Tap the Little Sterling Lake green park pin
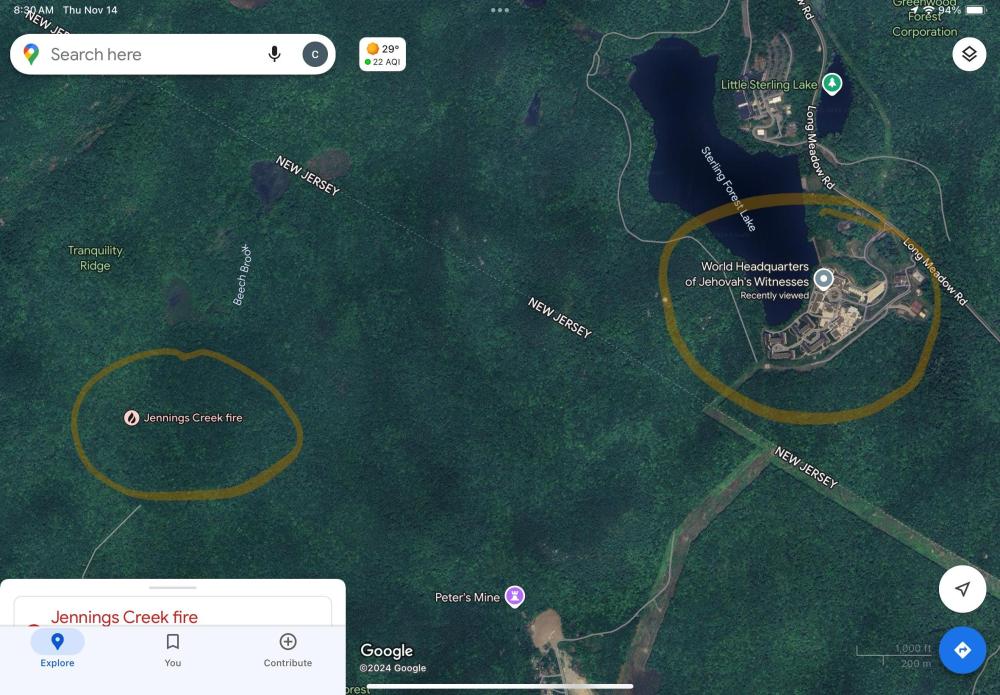1000x695 pixels. tap(832, 84)
